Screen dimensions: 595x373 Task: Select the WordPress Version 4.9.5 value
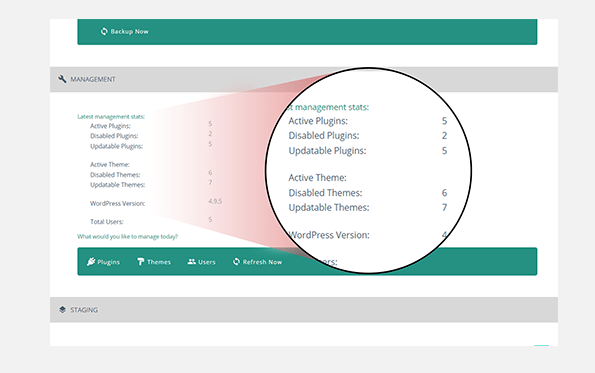pyautogui.click(x=215, y=201)
